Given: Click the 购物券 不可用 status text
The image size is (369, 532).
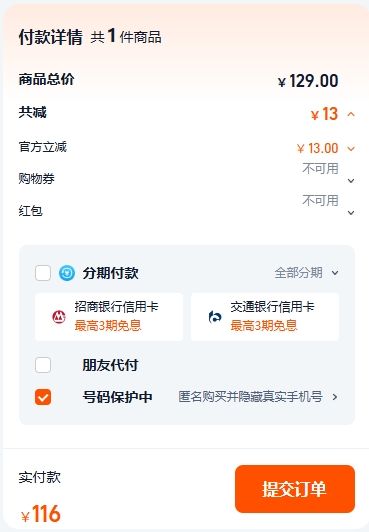Looking at the screenshot, I should coord(320,168).
